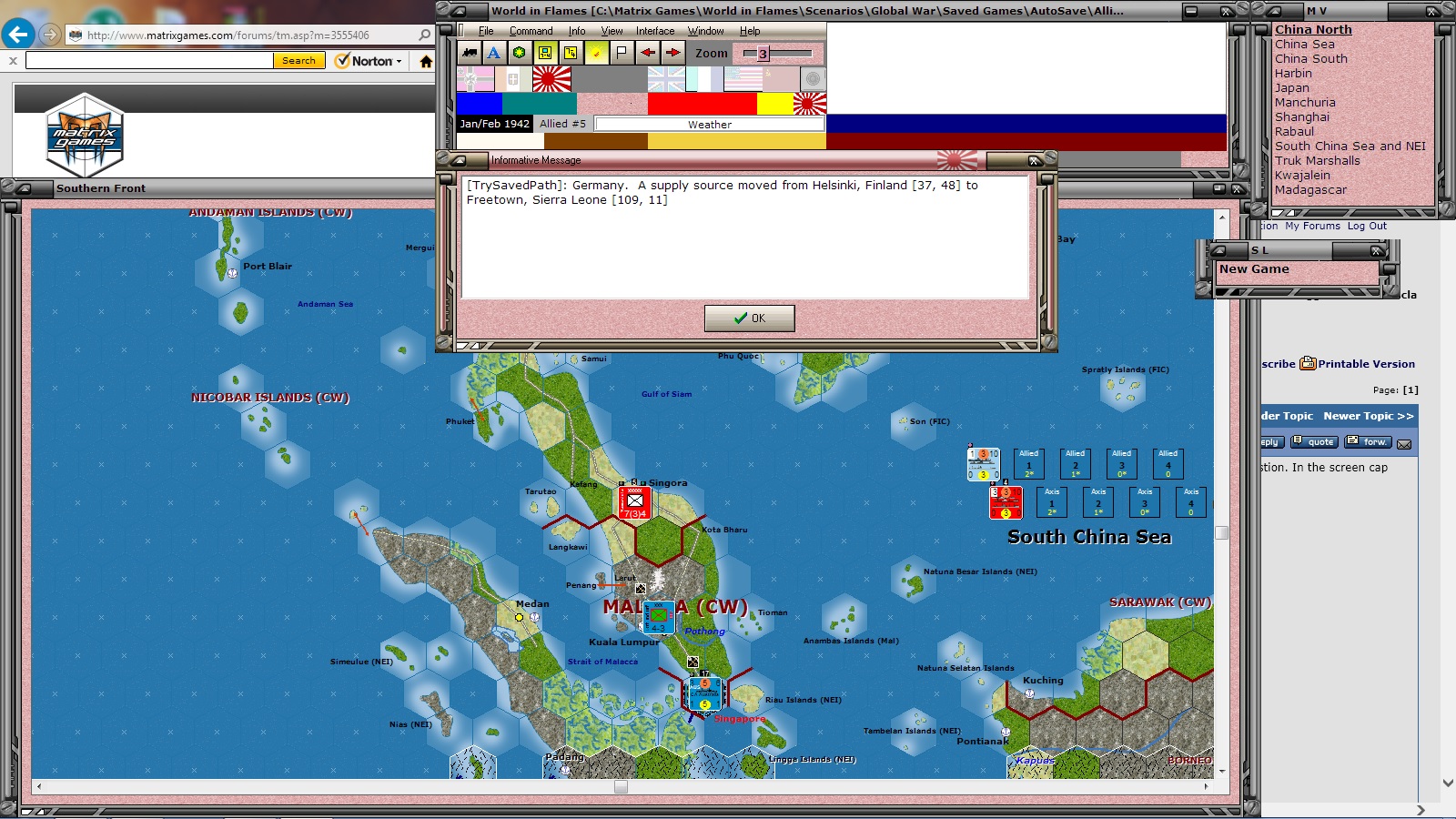This screenshot has height=819, width=1456.
Task: Click the green hexagon toolbar icon
Action: (520, 53)
